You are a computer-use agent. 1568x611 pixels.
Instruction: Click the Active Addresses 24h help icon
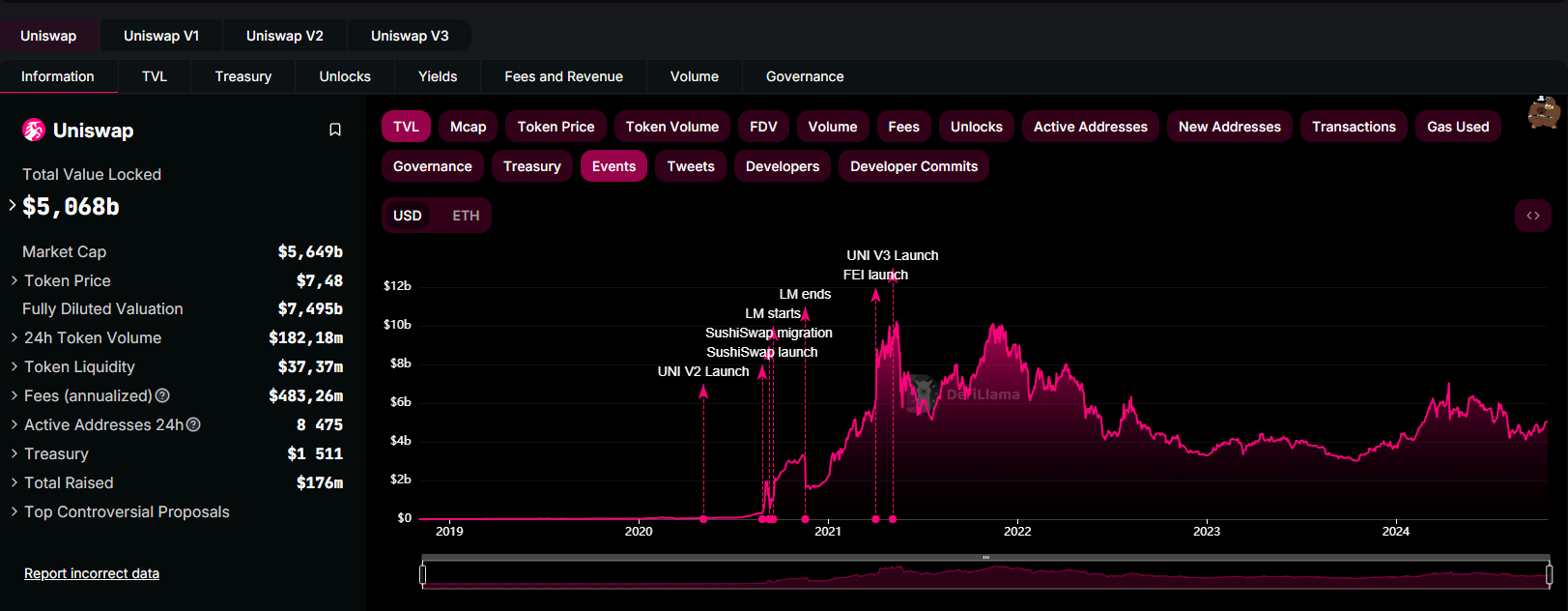pyautogui.click(x=193, y=424)
